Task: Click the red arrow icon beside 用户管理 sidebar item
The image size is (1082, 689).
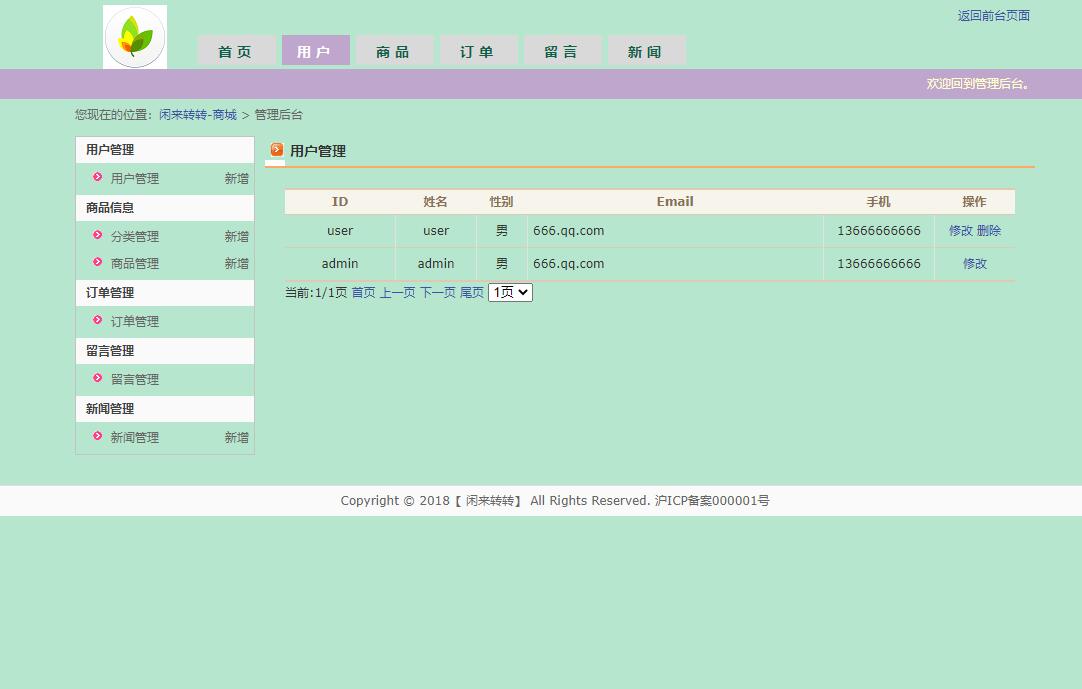Action: pos(97,178)
